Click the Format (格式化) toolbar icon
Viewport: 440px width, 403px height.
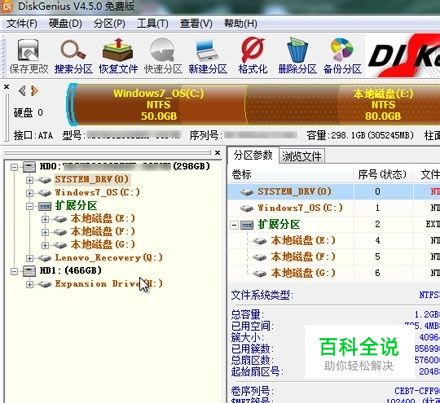click(x=253, y=56)
